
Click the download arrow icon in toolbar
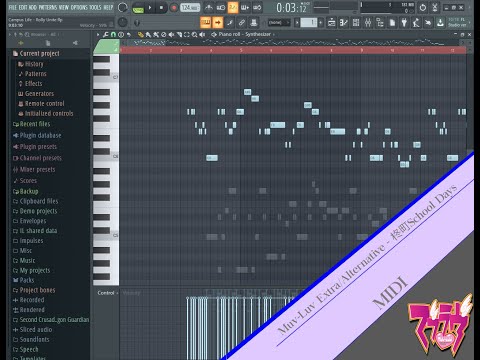(x=440, y=23)
